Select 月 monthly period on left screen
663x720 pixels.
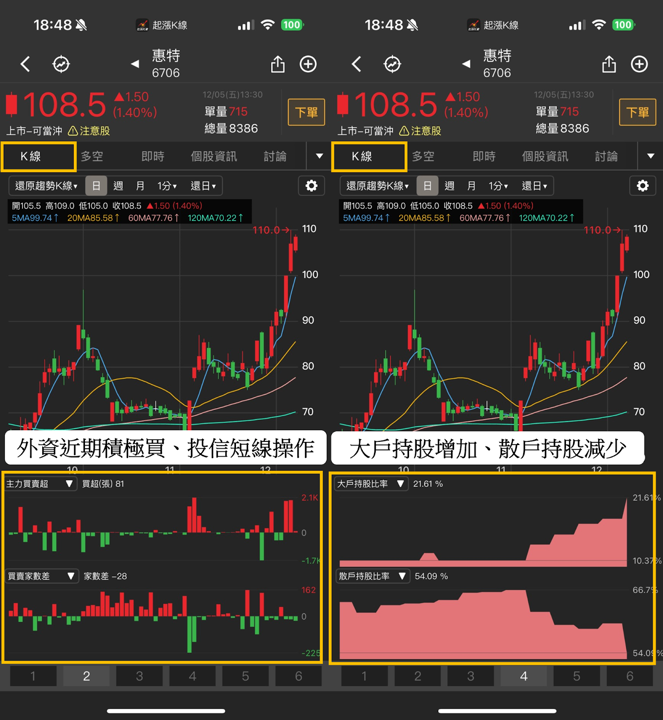click(x=140, y=186)
